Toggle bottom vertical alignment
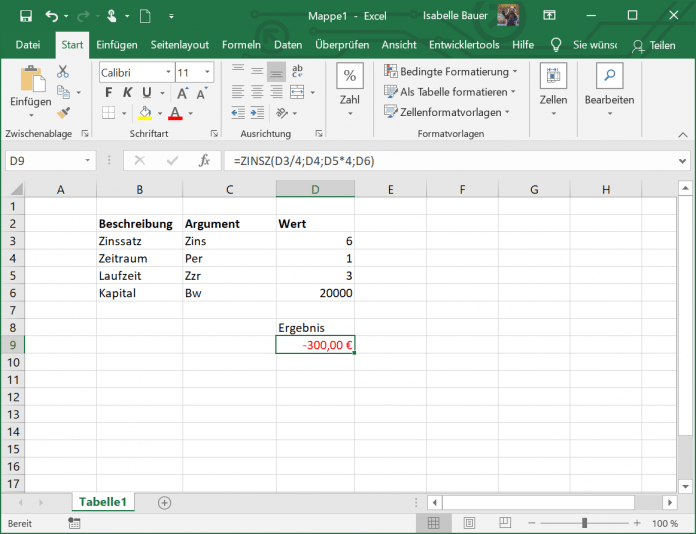This screenshot has width=696, height=534. click(276, 72)
